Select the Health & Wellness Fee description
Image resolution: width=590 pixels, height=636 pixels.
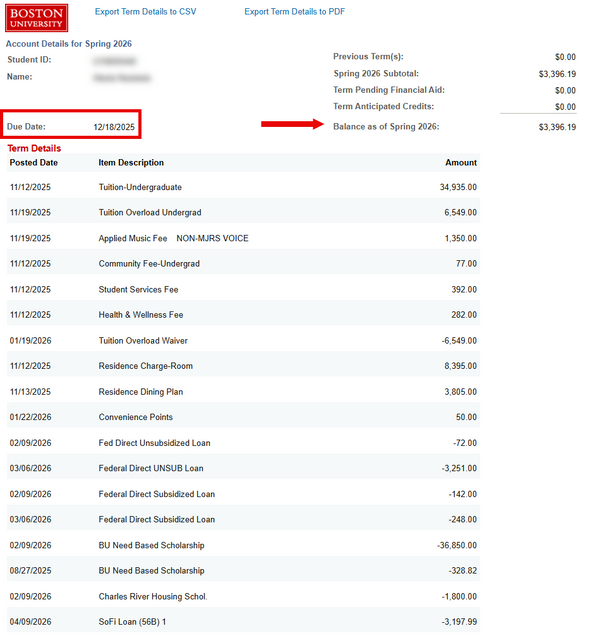click(x=141, y=315)
